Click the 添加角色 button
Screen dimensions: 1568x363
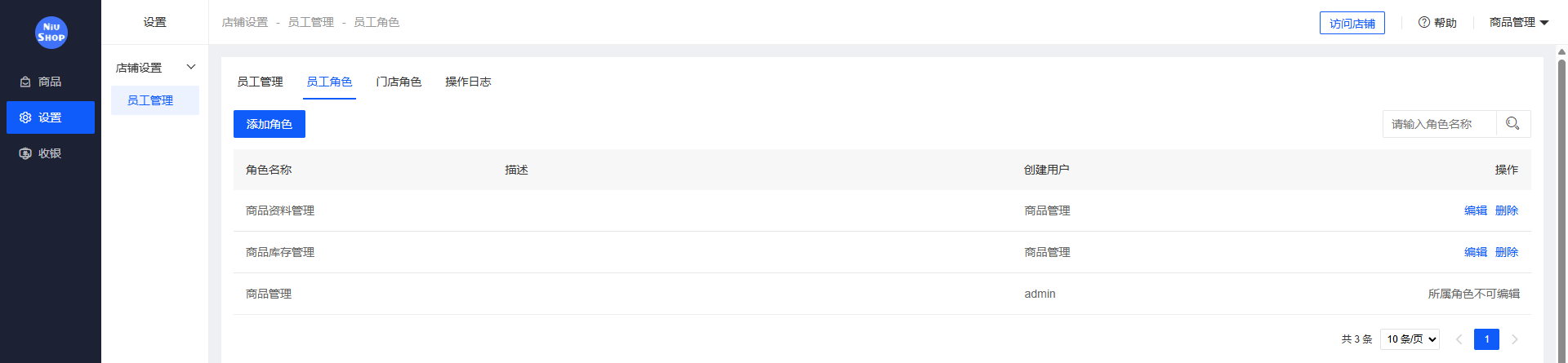pos(269,124)
